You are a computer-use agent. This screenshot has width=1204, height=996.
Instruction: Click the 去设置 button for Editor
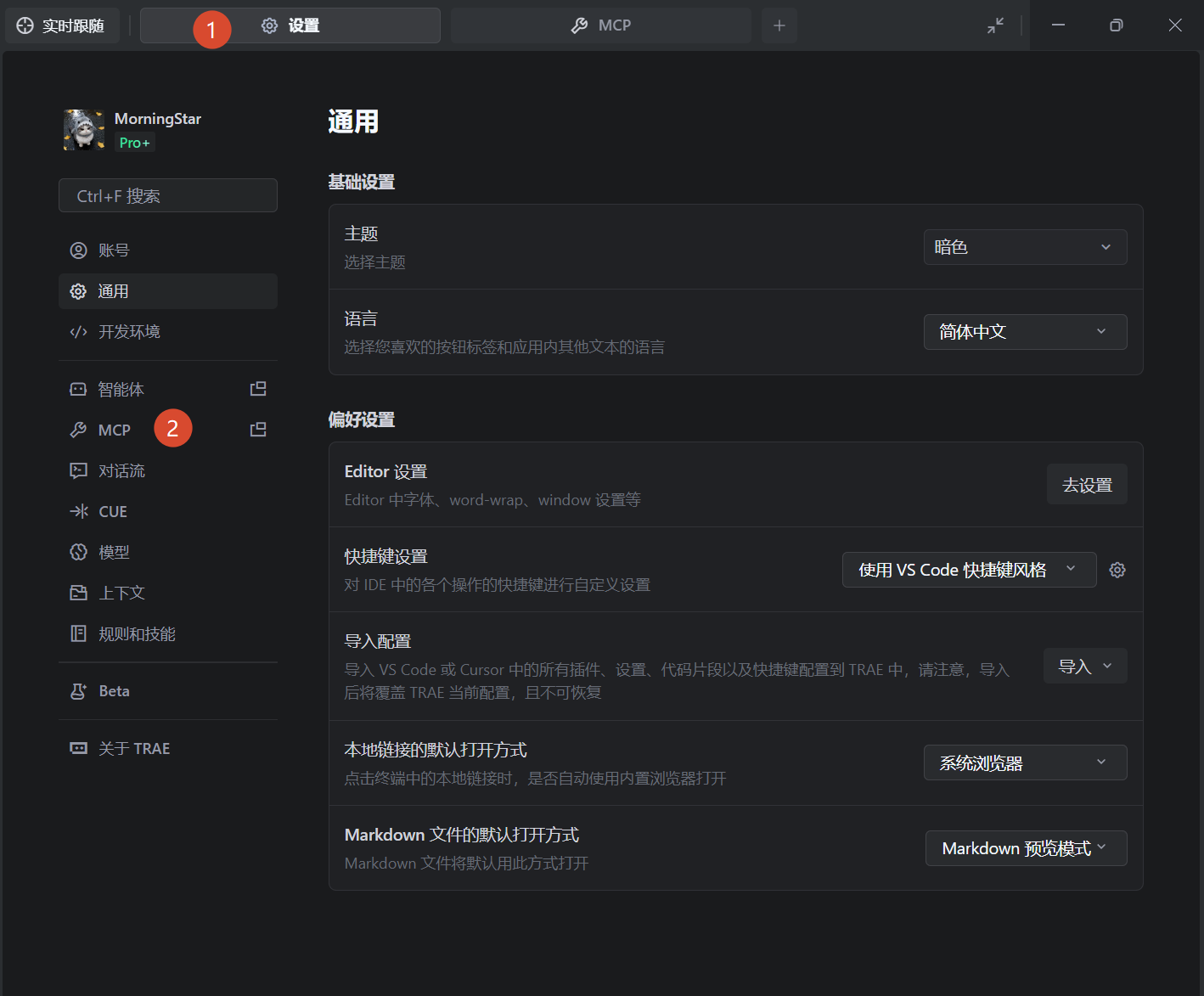(x=1087, y=485)
